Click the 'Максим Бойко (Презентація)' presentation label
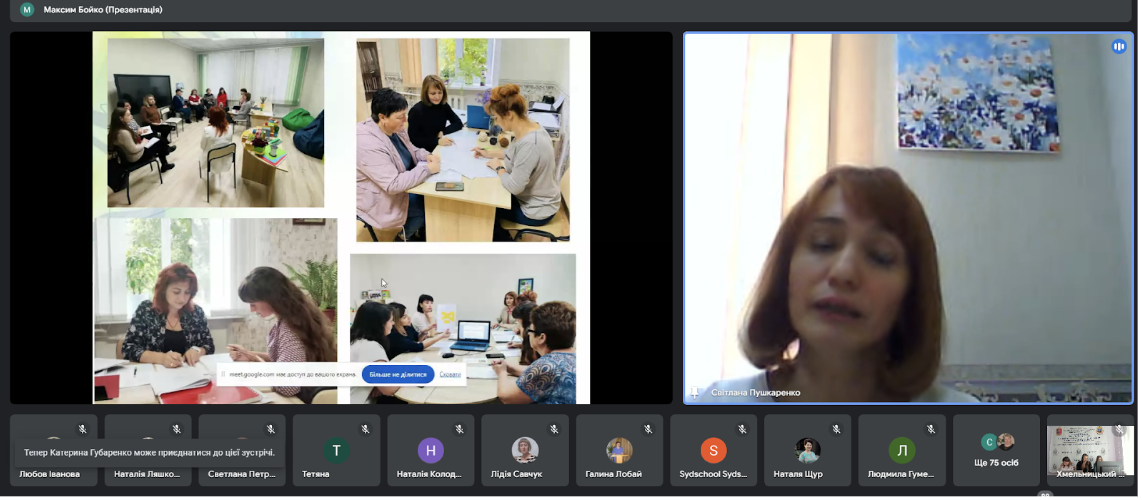1142x500 pixels. click(103, 9)
